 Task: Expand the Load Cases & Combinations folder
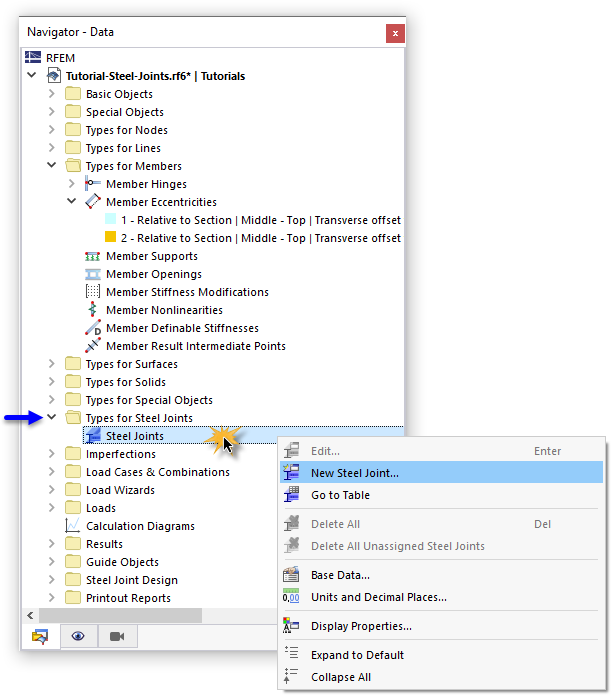tap(52, 472)
